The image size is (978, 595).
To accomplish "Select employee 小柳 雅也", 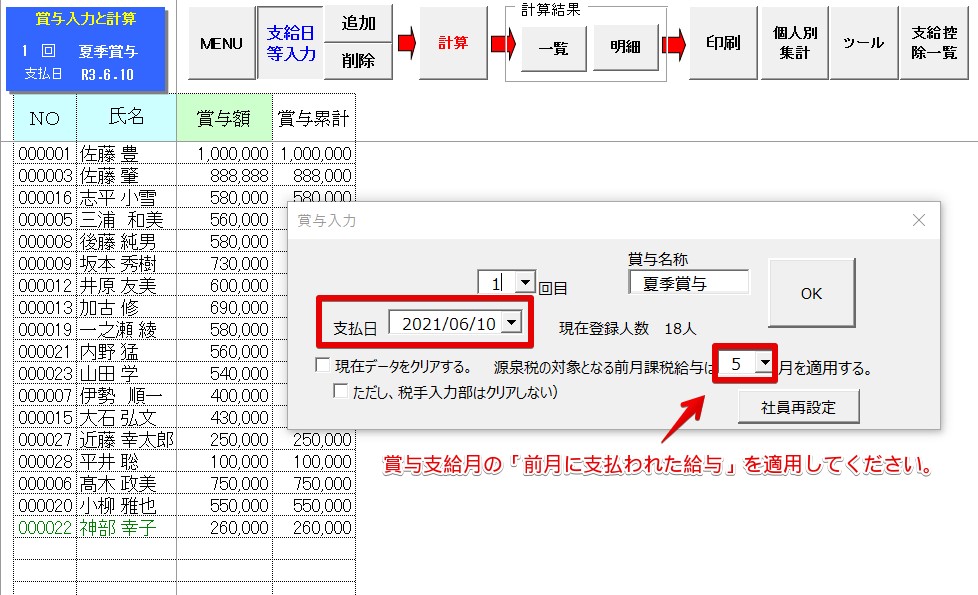I will click(127, 505).
